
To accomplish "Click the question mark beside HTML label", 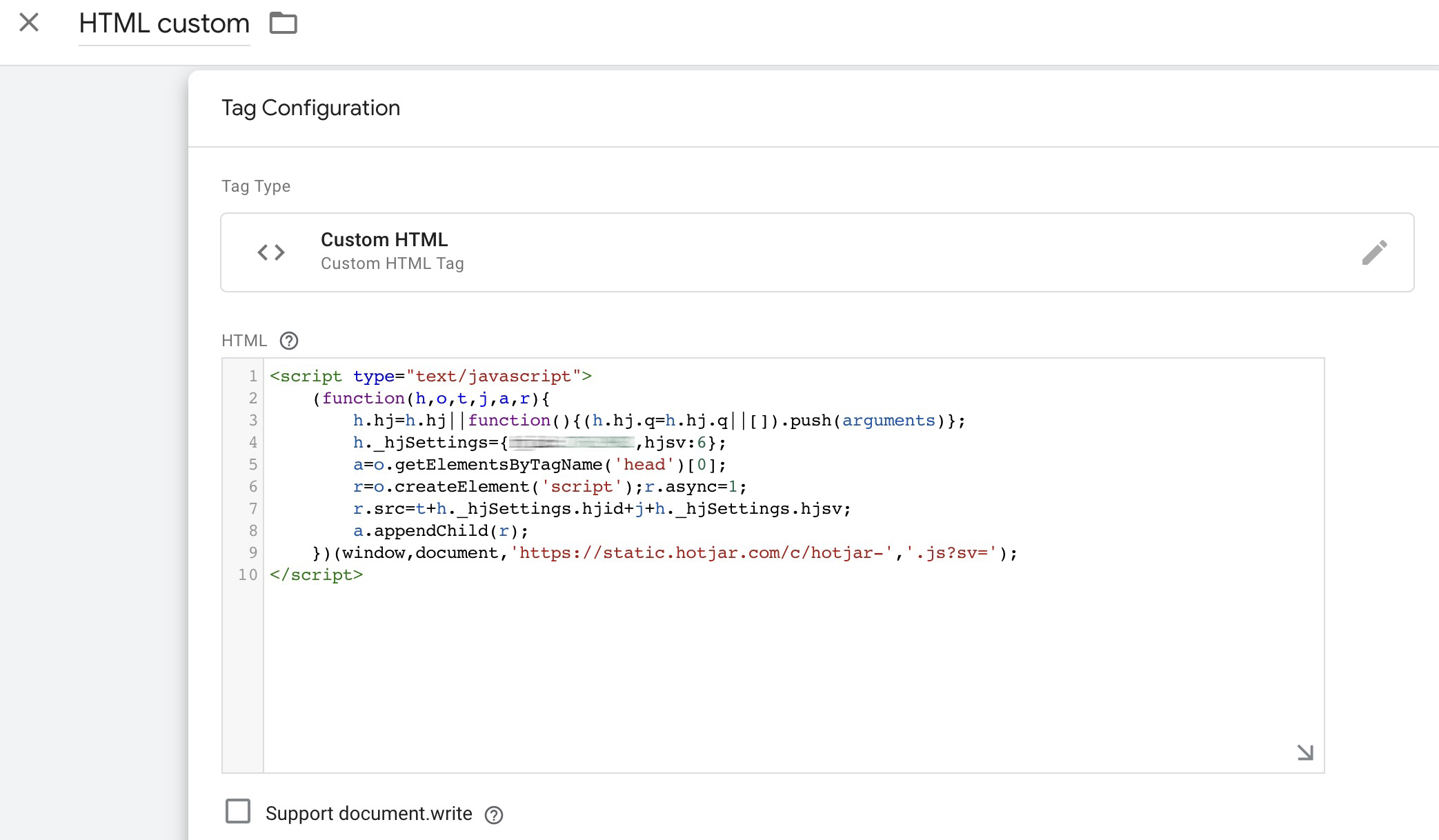I will (x=289, y=341).
